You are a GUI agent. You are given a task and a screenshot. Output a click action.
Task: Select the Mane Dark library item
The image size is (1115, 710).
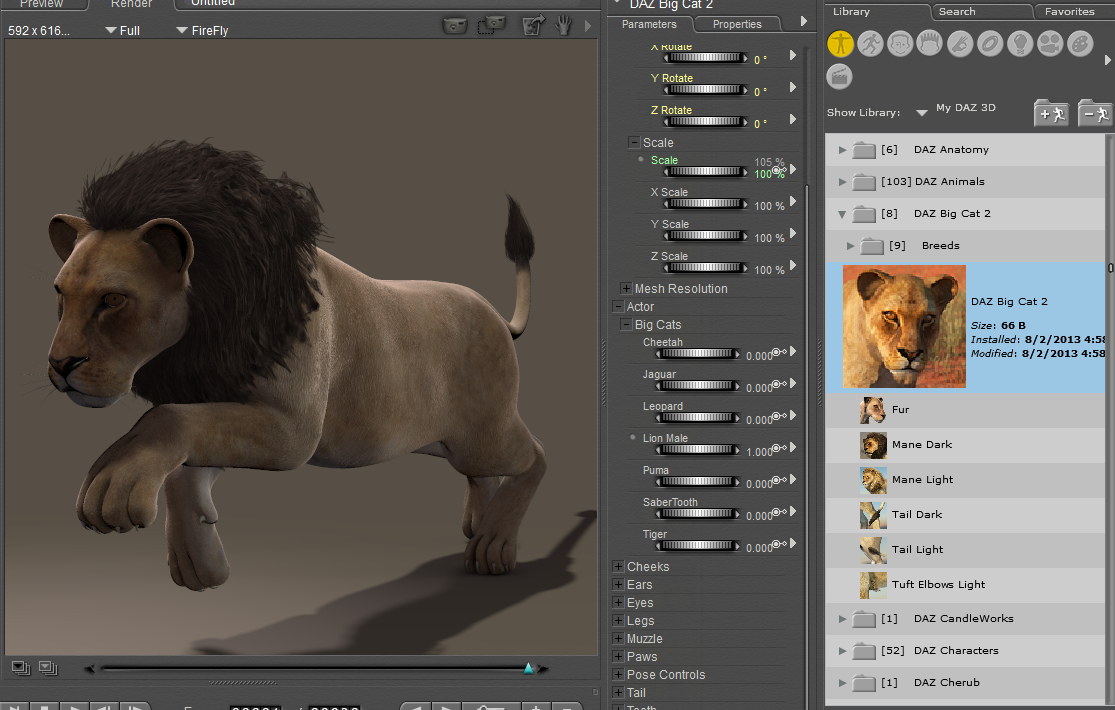point(921,445)
